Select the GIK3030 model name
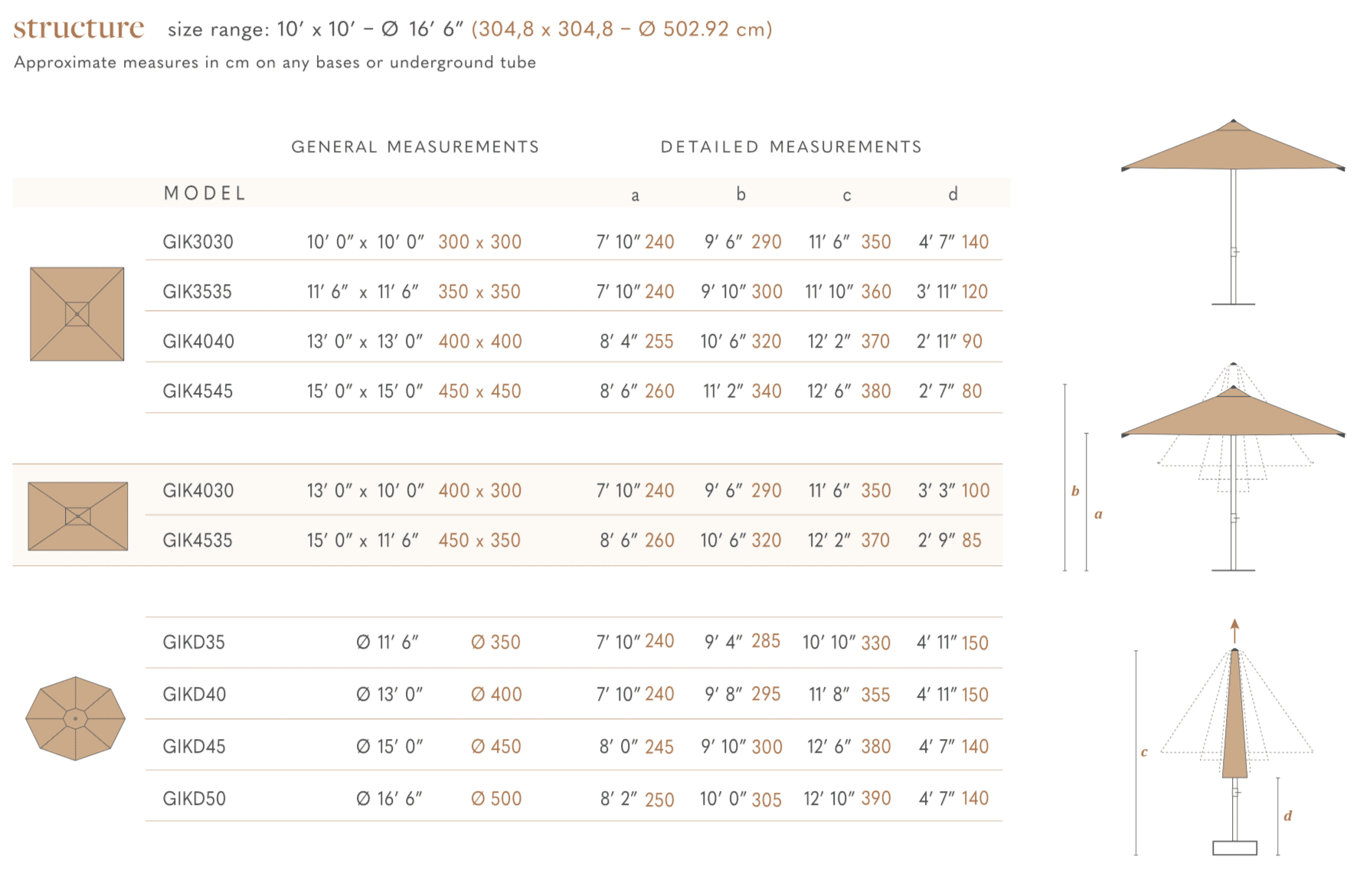1360x896 pixels. pos(198,242)
